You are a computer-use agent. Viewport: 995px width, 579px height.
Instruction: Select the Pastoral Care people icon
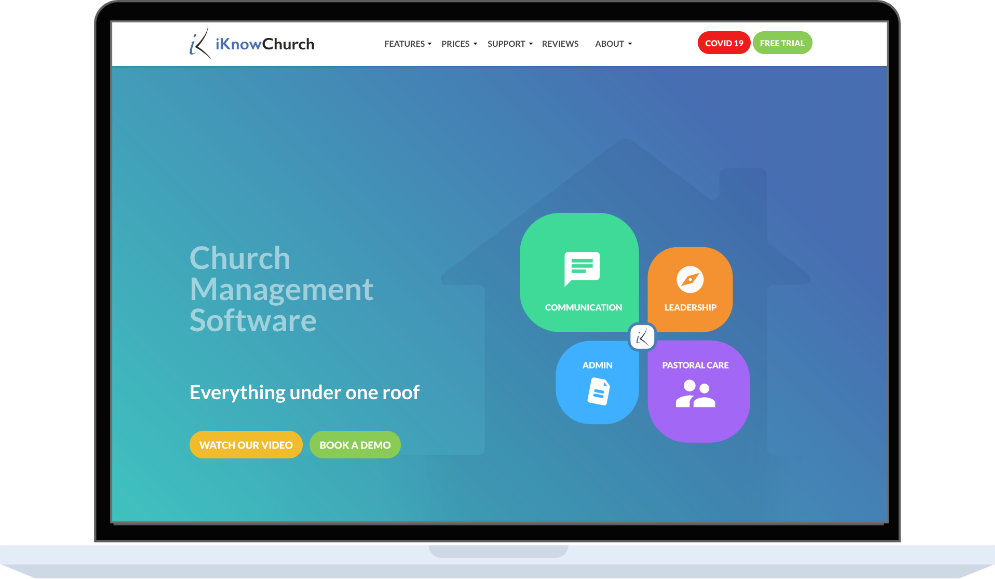pos(695,394)
